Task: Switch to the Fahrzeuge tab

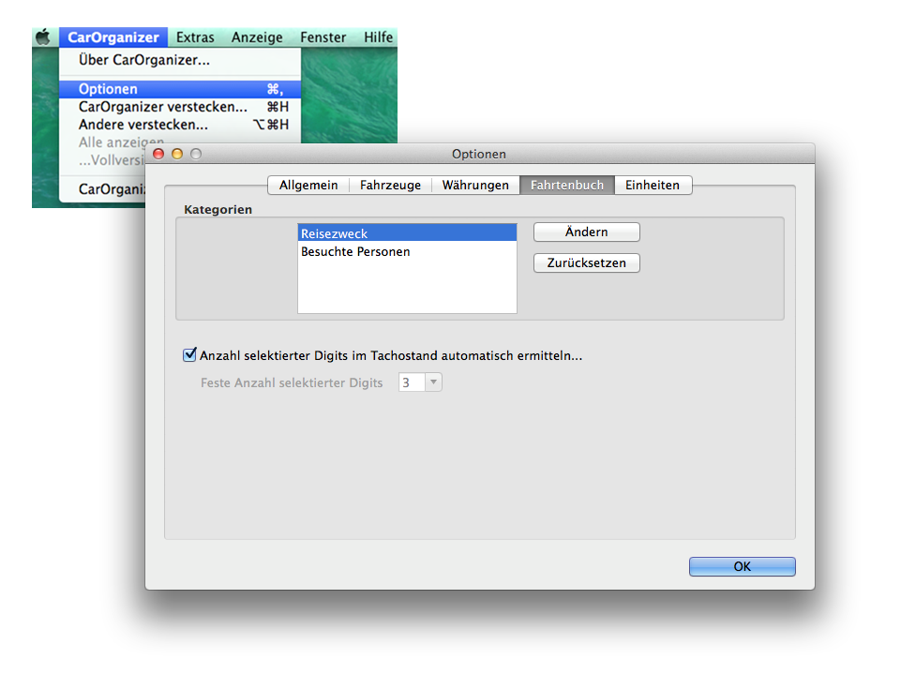Action: pyautogui.click(x=390, y=185)
